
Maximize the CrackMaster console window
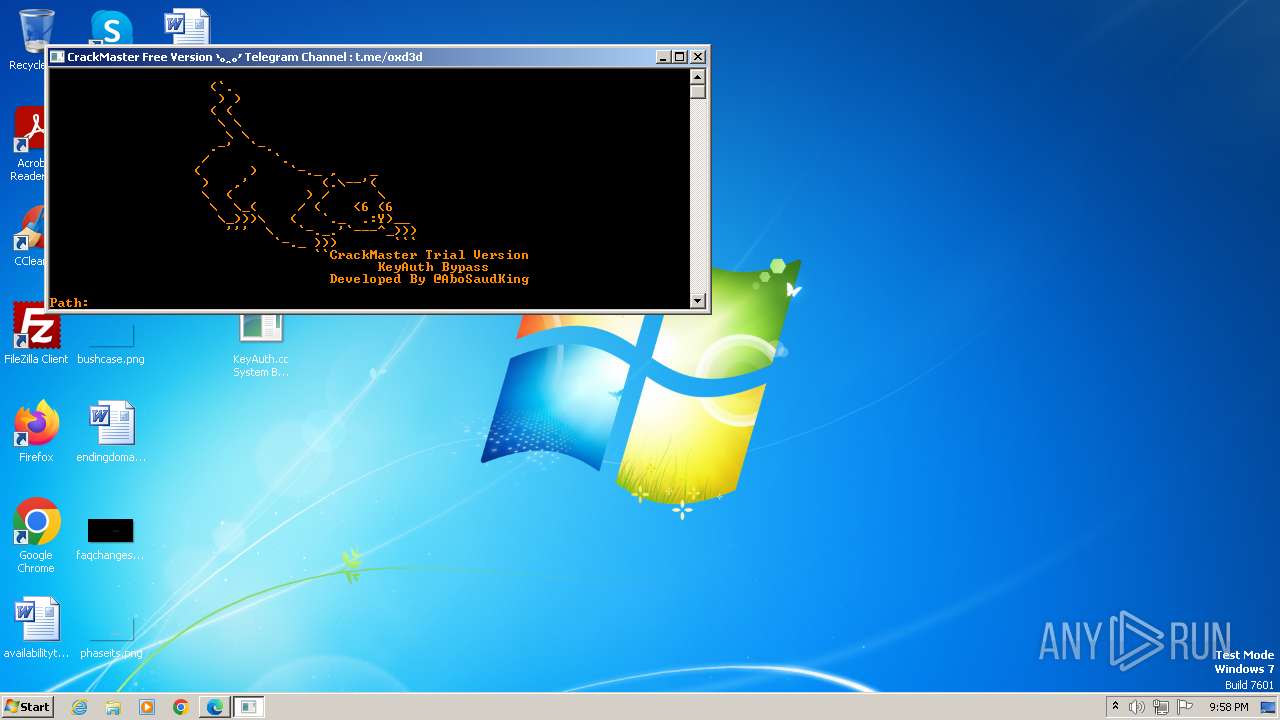click(680, 57)
